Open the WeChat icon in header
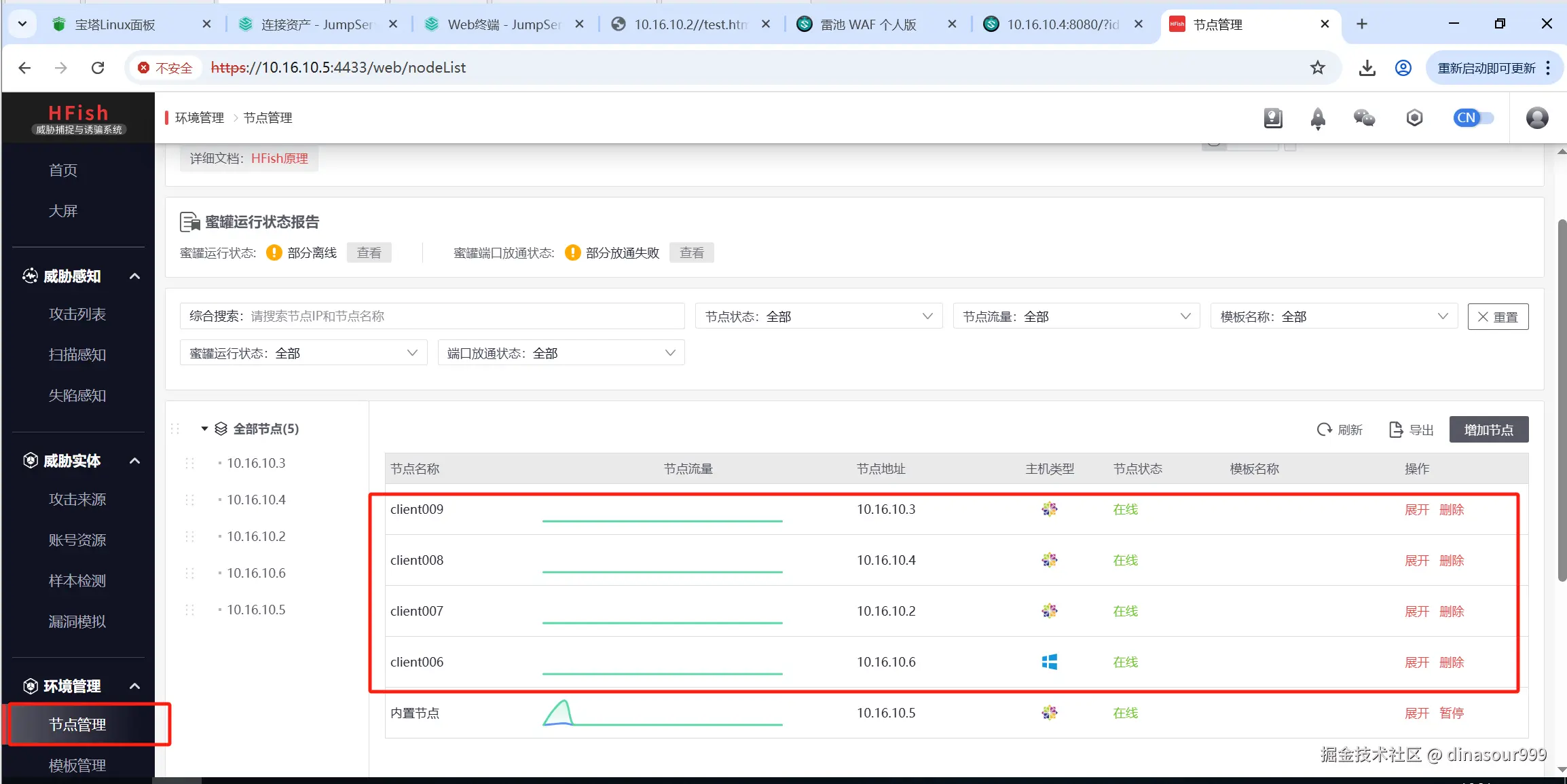The image size is (1567, 784). (x=1364, y=118)
